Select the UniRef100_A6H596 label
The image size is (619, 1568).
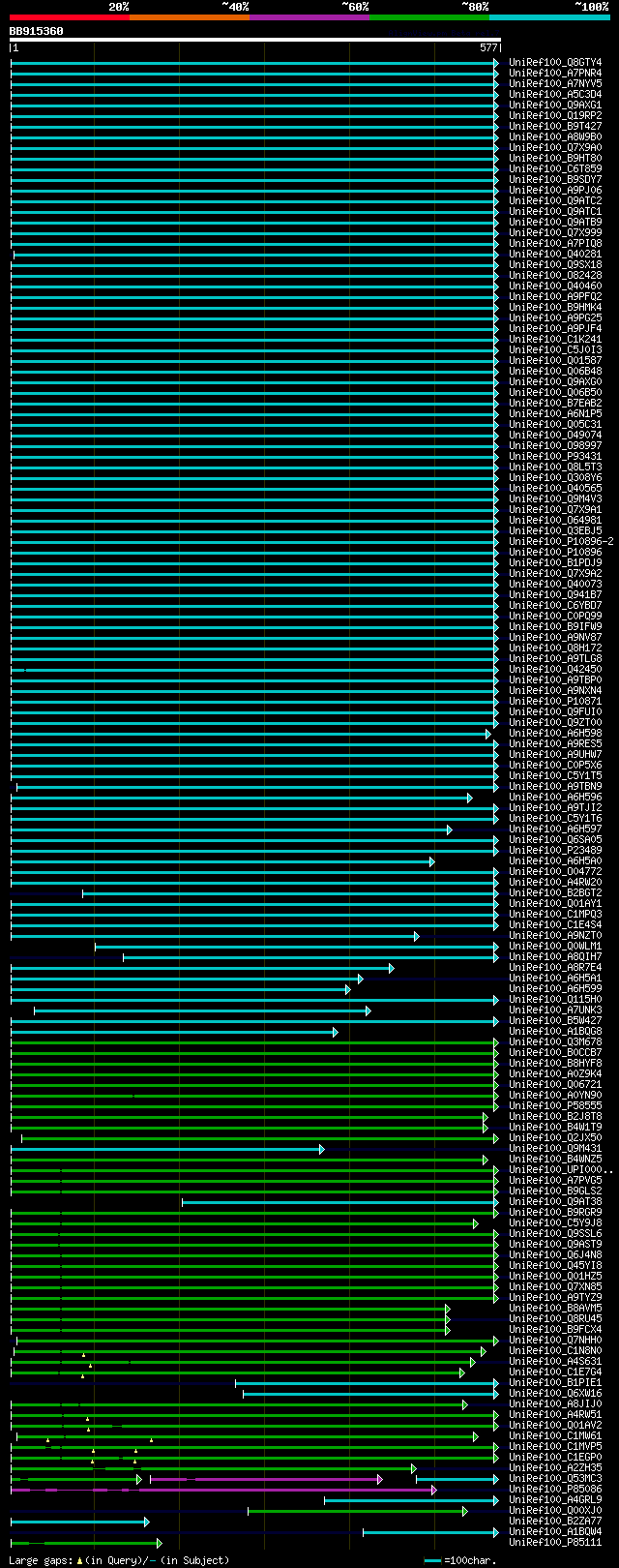click(x=555, y=798)
